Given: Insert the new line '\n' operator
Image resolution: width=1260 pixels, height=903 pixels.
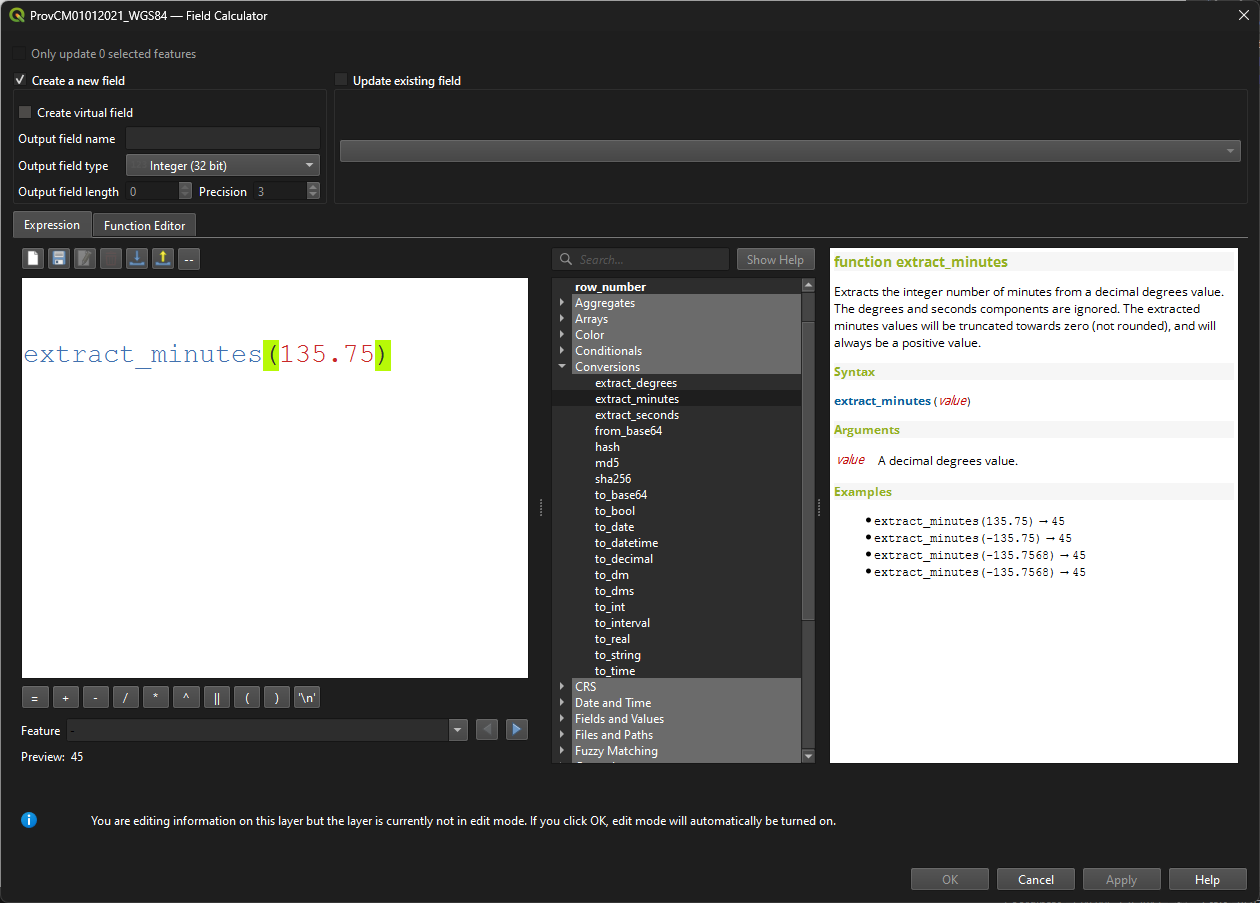Looking at the screenshot, I should click(308, 698).
